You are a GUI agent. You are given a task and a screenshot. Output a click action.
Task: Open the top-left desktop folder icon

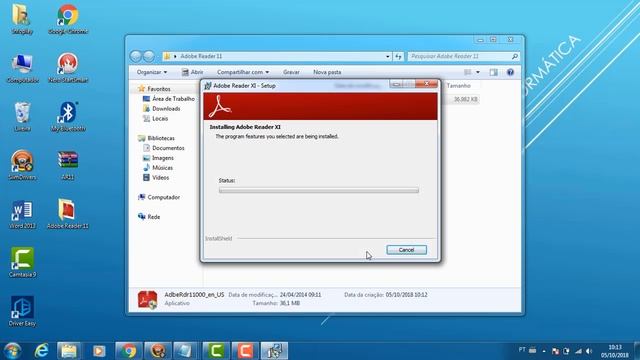[x=22, y=19]
